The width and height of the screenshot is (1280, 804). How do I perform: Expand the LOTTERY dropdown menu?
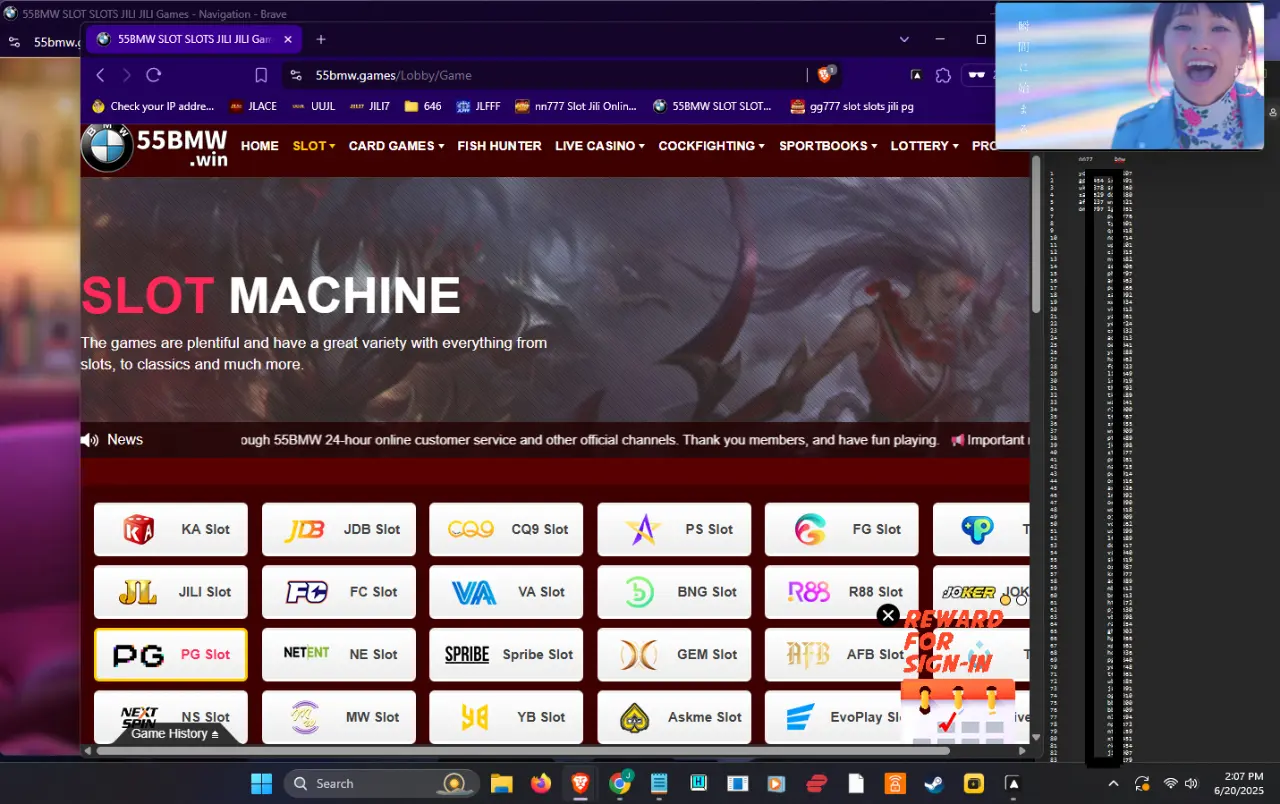click(924, 146)
